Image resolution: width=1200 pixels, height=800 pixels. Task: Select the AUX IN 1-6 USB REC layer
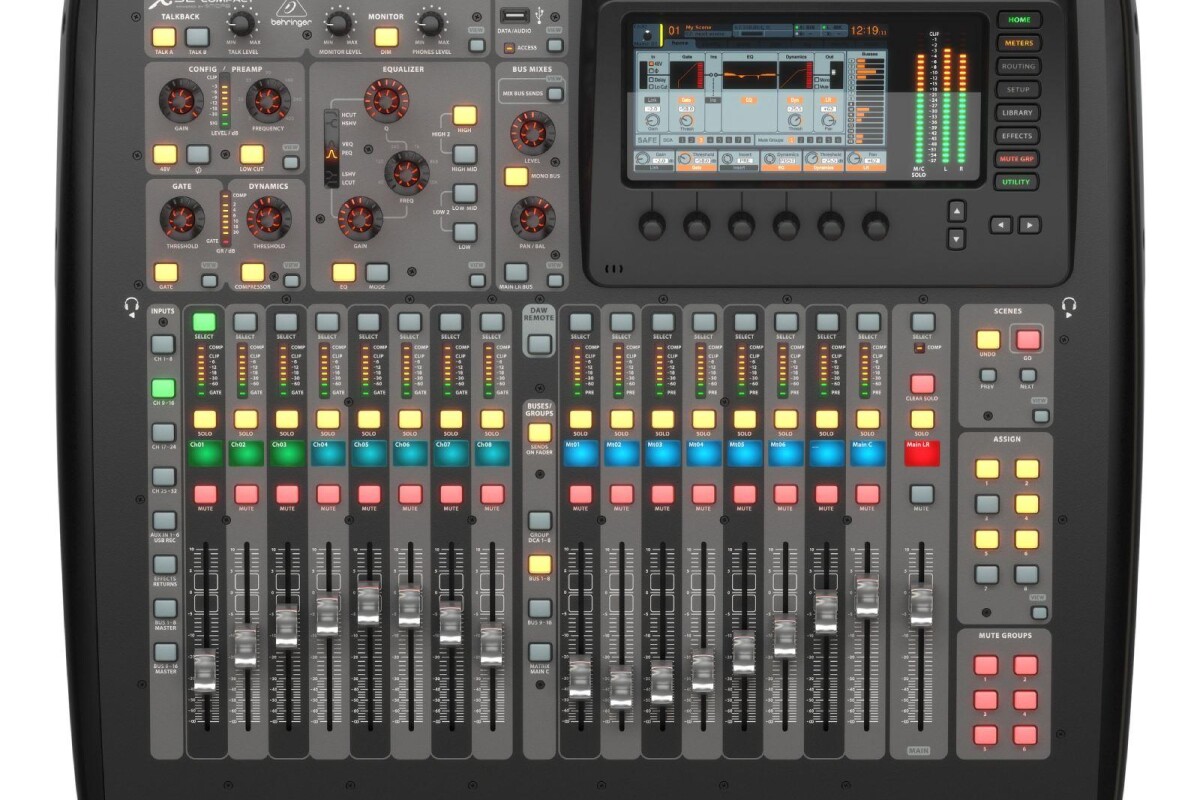pos(164,520)
